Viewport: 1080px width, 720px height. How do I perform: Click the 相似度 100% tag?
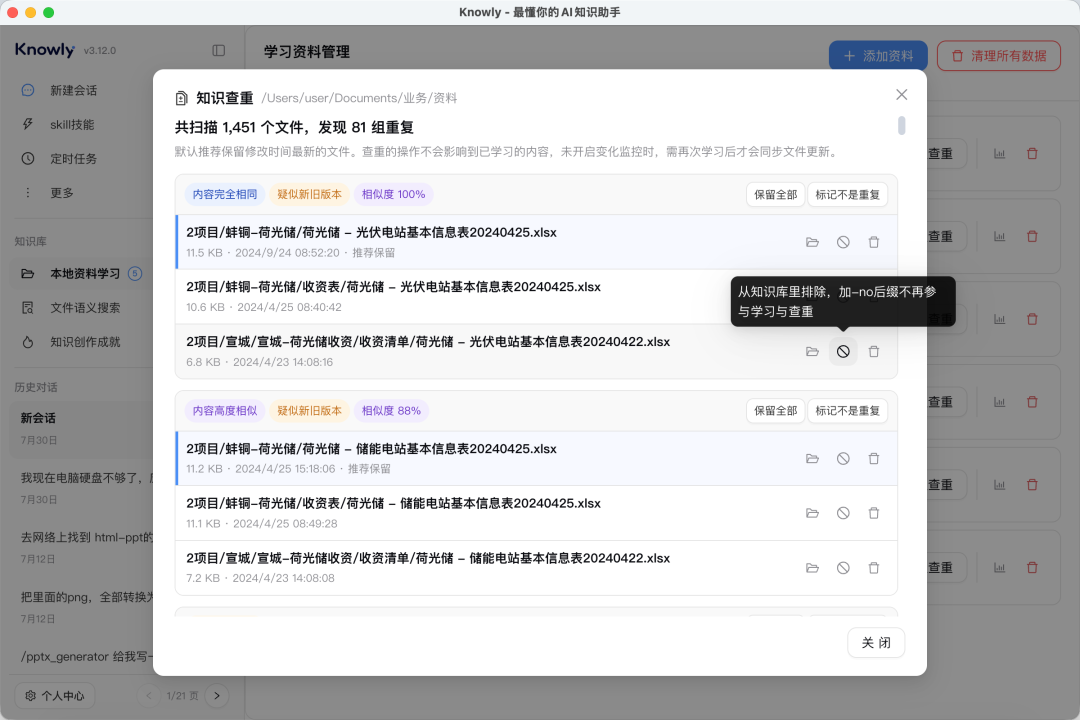(393, 194)
